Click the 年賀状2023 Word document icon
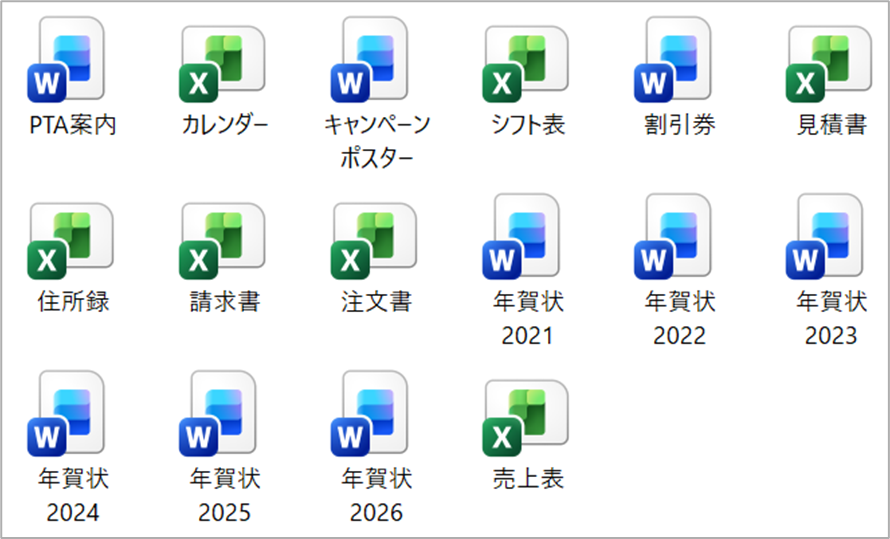This screenshot has height=539, width=890. coord(831,240)
